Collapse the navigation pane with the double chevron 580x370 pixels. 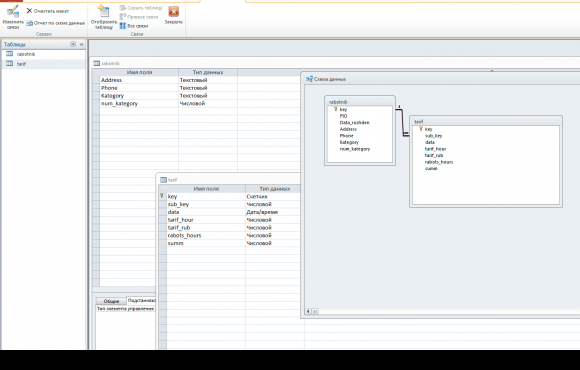pyautogui.click(x=81, y=44)
